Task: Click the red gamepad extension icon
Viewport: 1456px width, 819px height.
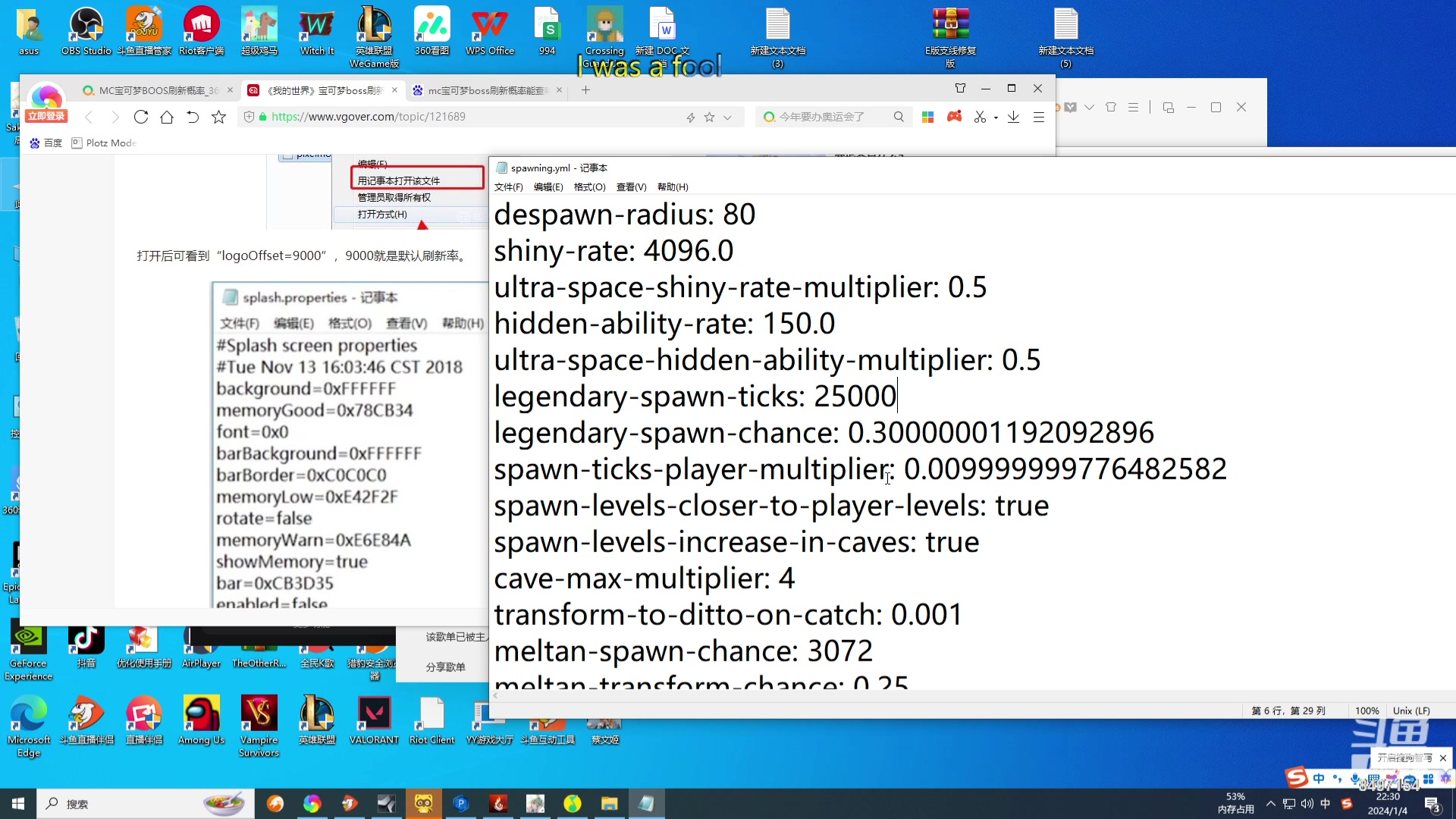Action: (954, 117)
